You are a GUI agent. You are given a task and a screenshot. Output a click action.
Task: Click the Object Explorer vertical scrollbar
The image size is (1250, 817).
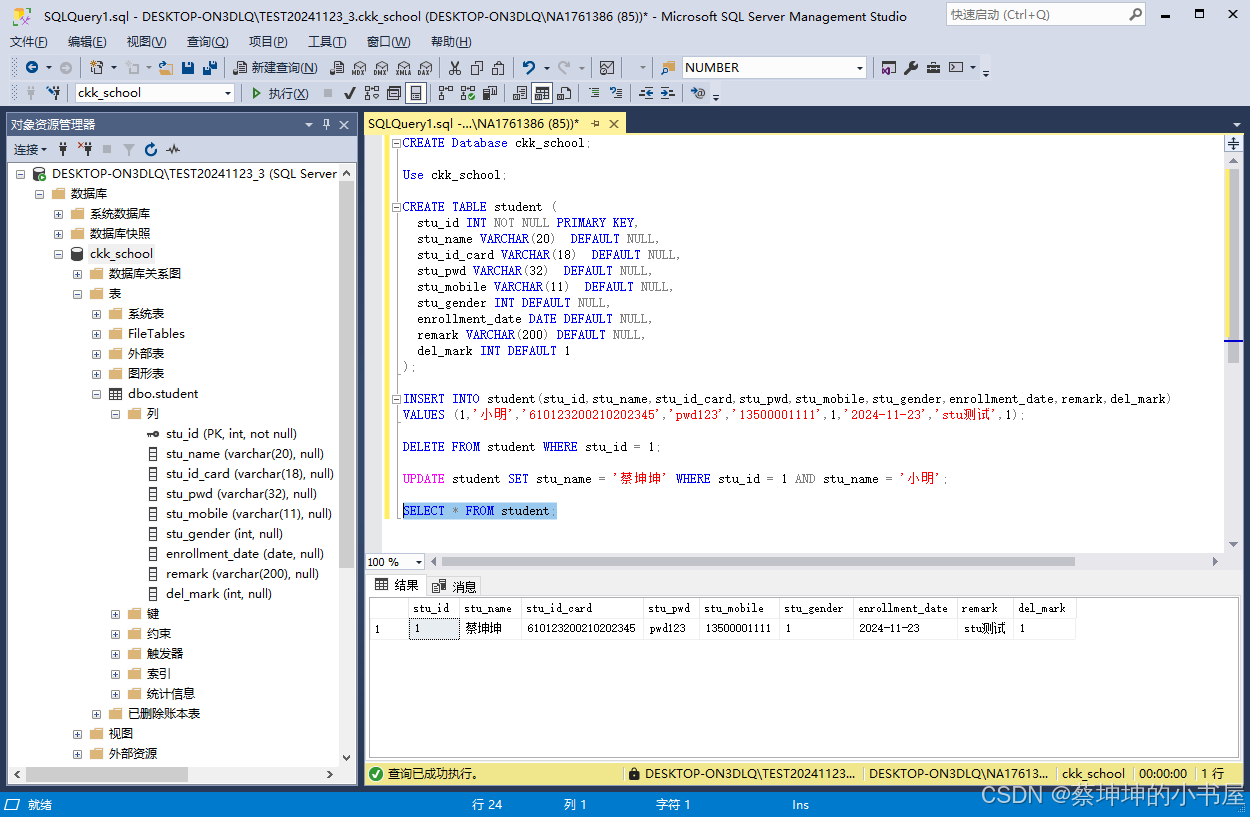click(x=347, y=464)
